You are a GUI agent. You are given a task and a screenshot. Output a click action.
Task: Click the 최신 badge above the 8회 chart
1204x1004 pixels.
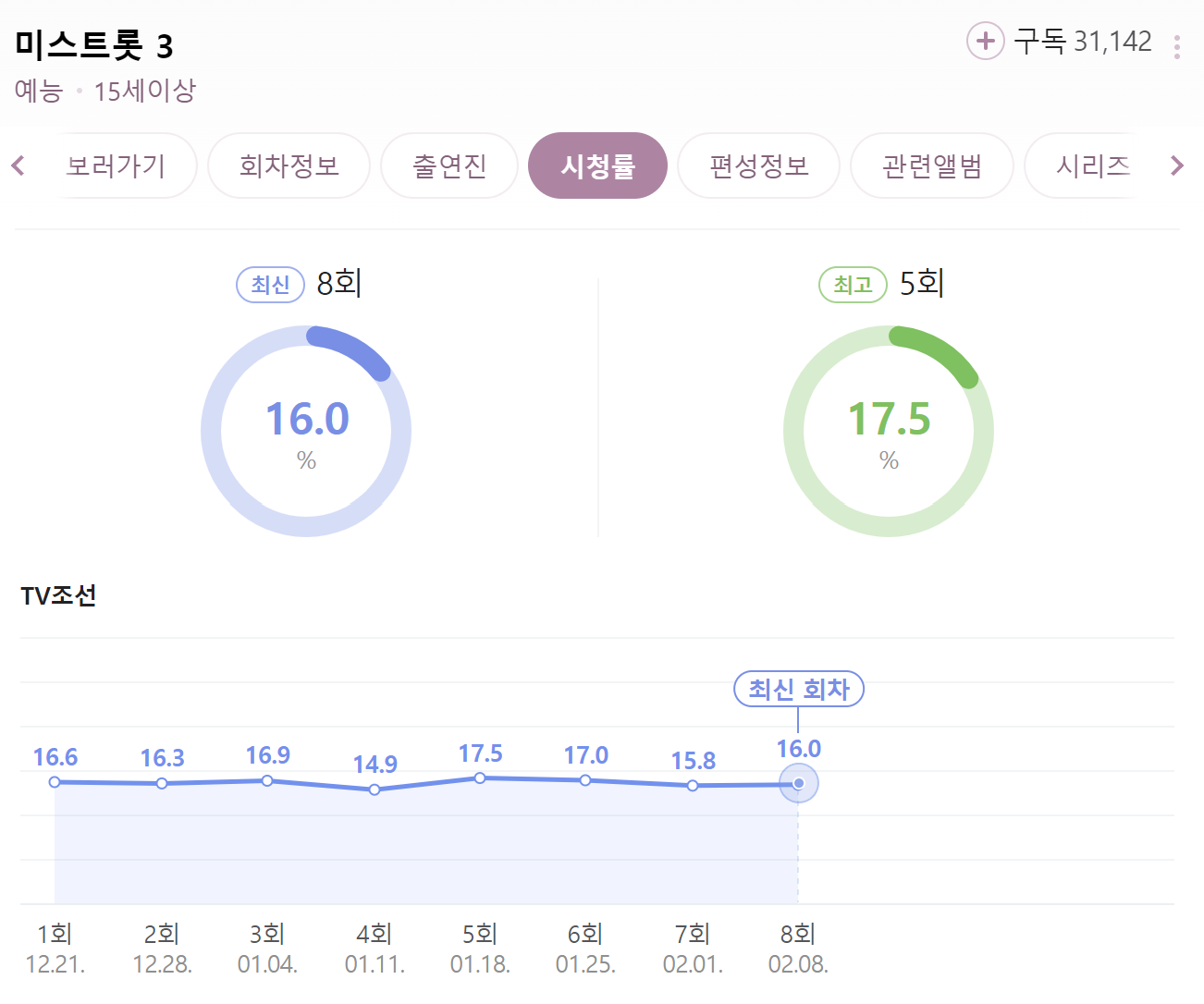point(269,285)
